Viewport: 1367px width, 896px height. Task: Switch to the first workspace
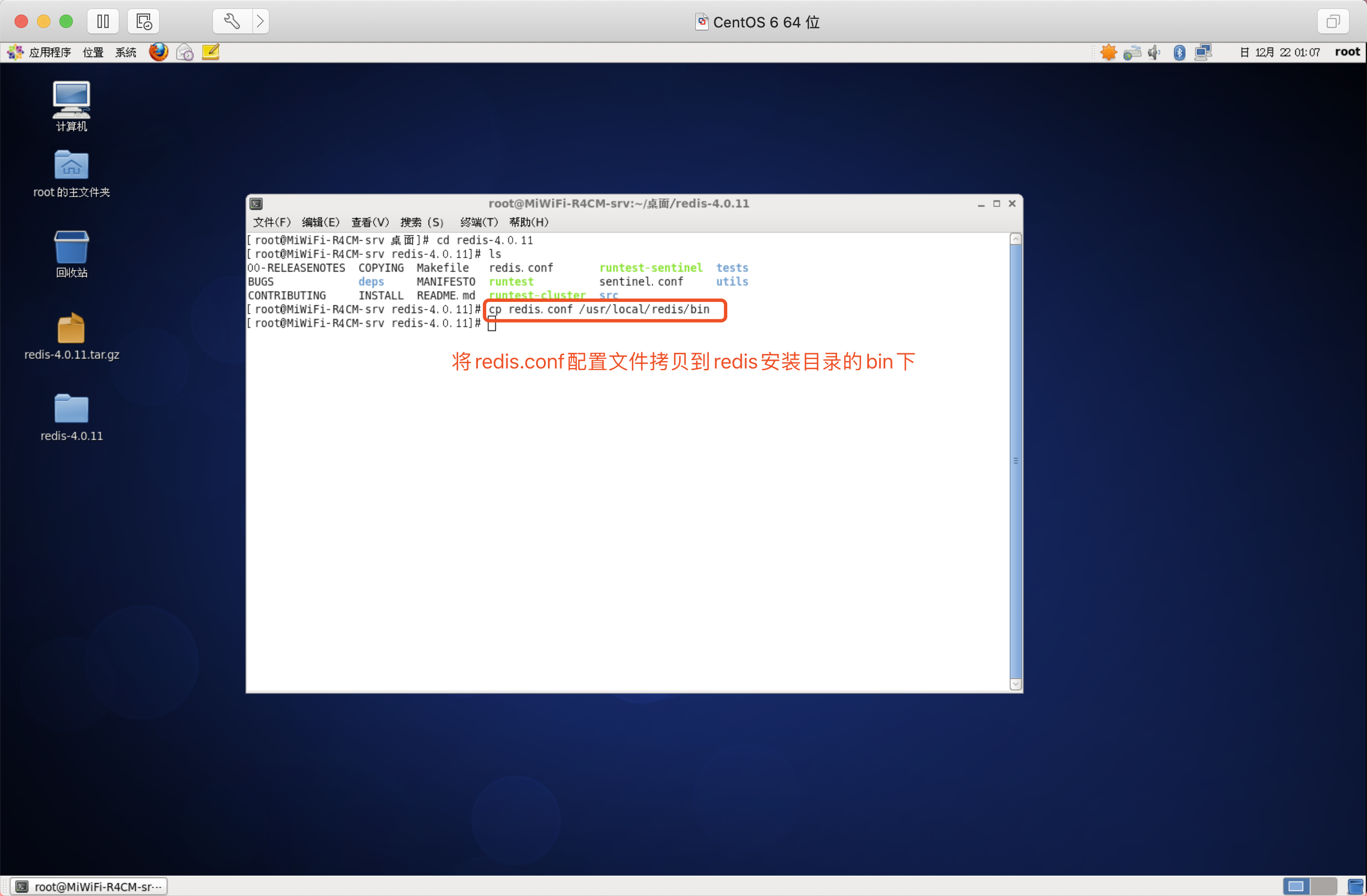click(x=1296, y=886)
